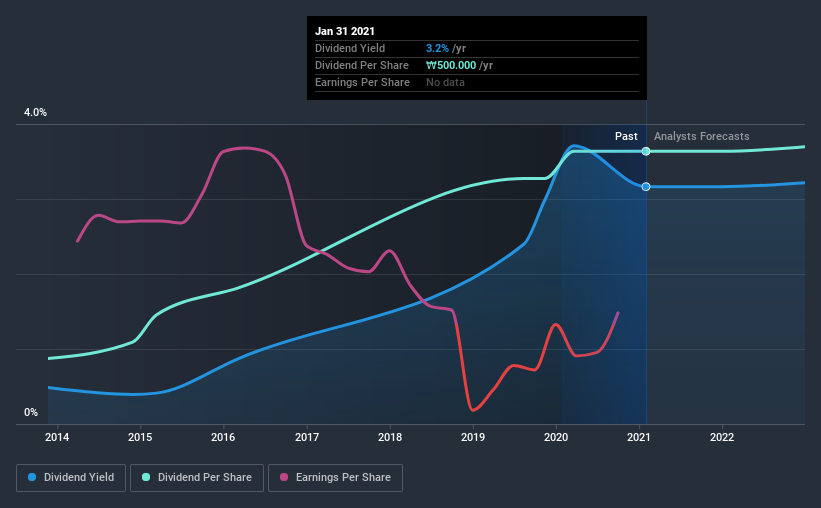Click the blue Dividend Yield legend dot
This screenshot has height=508, width=821.
[x=32, y=477]
